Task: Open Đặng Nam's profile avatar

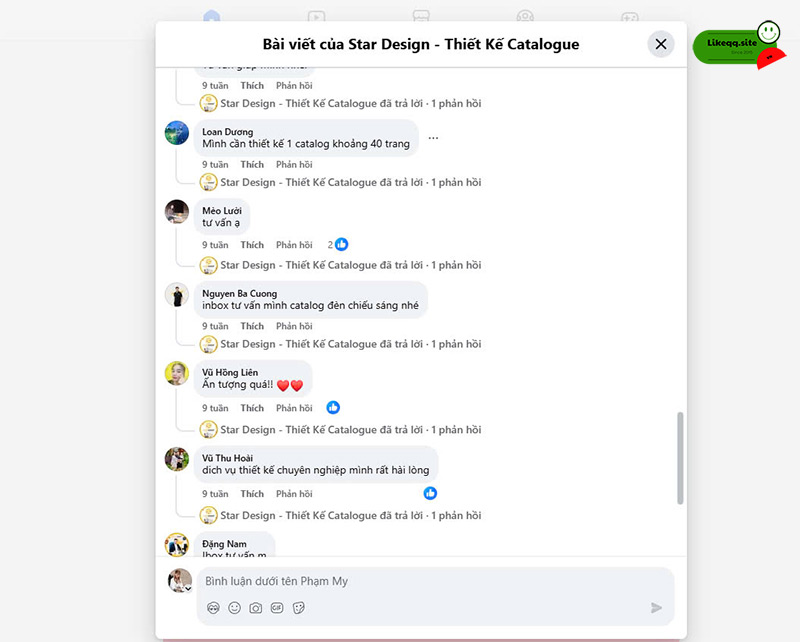Action: click(177, 544)
